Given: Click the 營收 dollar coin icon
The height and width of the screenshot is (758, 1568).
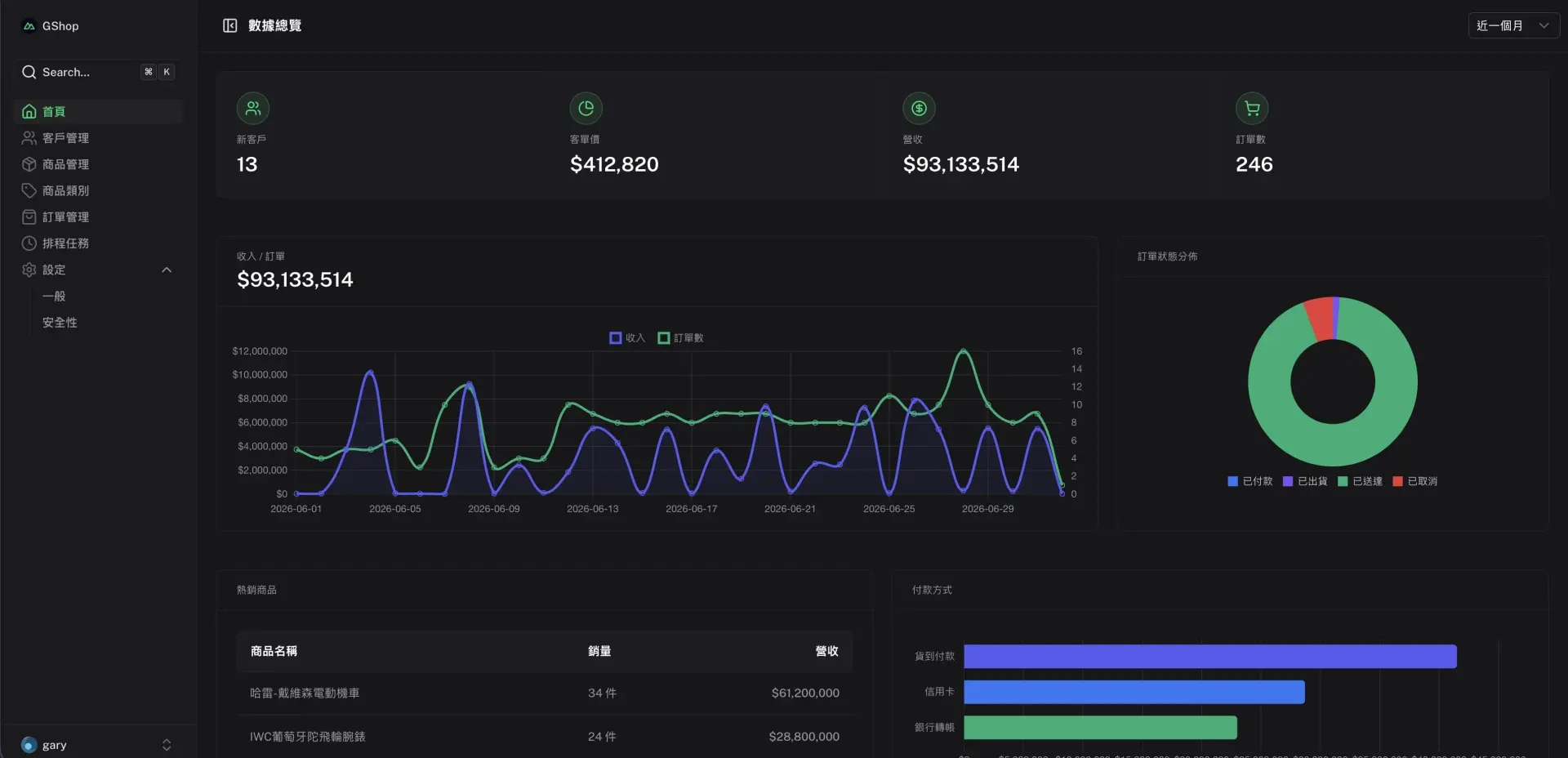Looking at the screenshot, I should (919, 108).
